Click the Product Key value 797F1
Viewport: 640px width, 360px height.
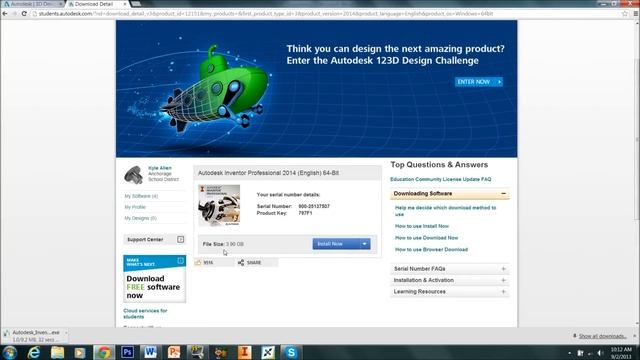coord(305,213)
